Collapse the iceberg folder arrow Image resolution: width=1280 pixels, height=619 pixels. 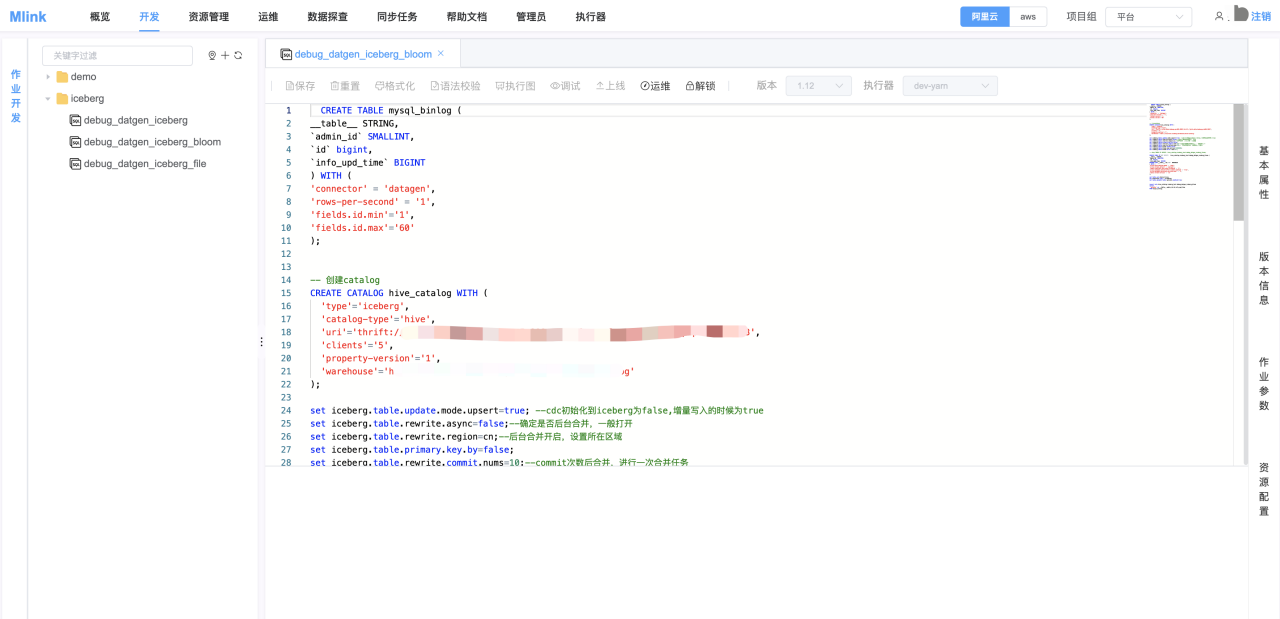click(x=48, y=99)
